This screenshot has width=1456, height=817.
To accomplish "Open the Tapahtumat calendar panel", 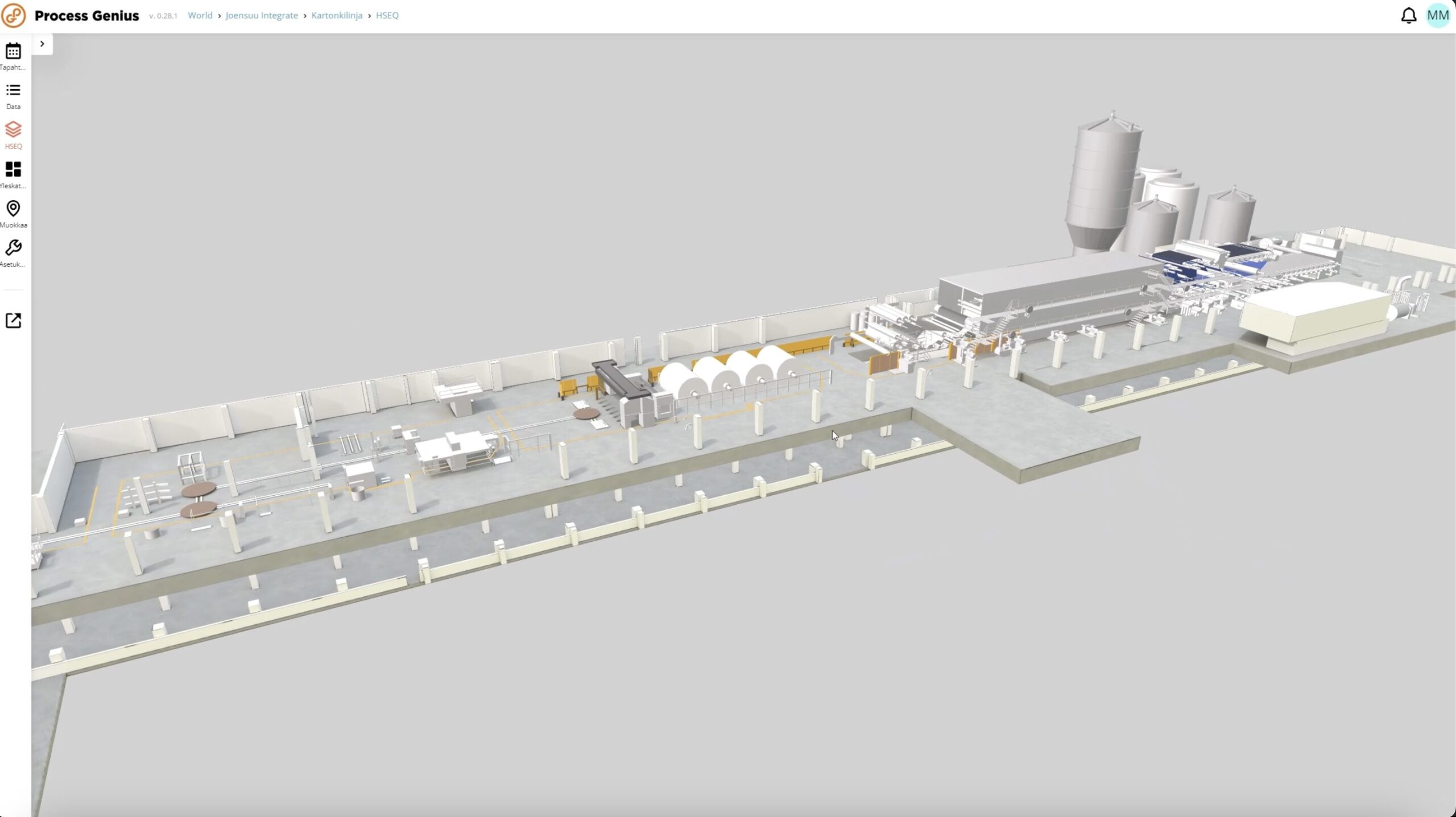I will pyautogui.click(x=13, y=55).
